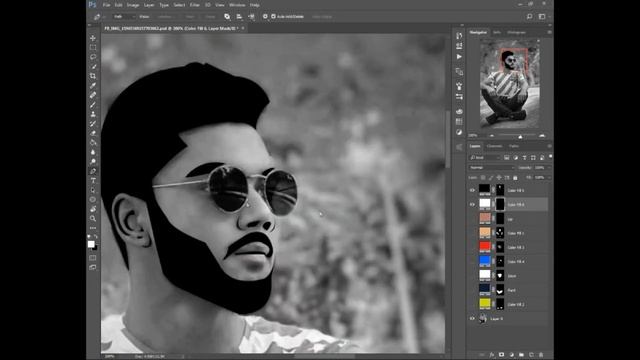The image size is (640, 360).
Task: Switch to the Paths tab
Action: (513, 146)
